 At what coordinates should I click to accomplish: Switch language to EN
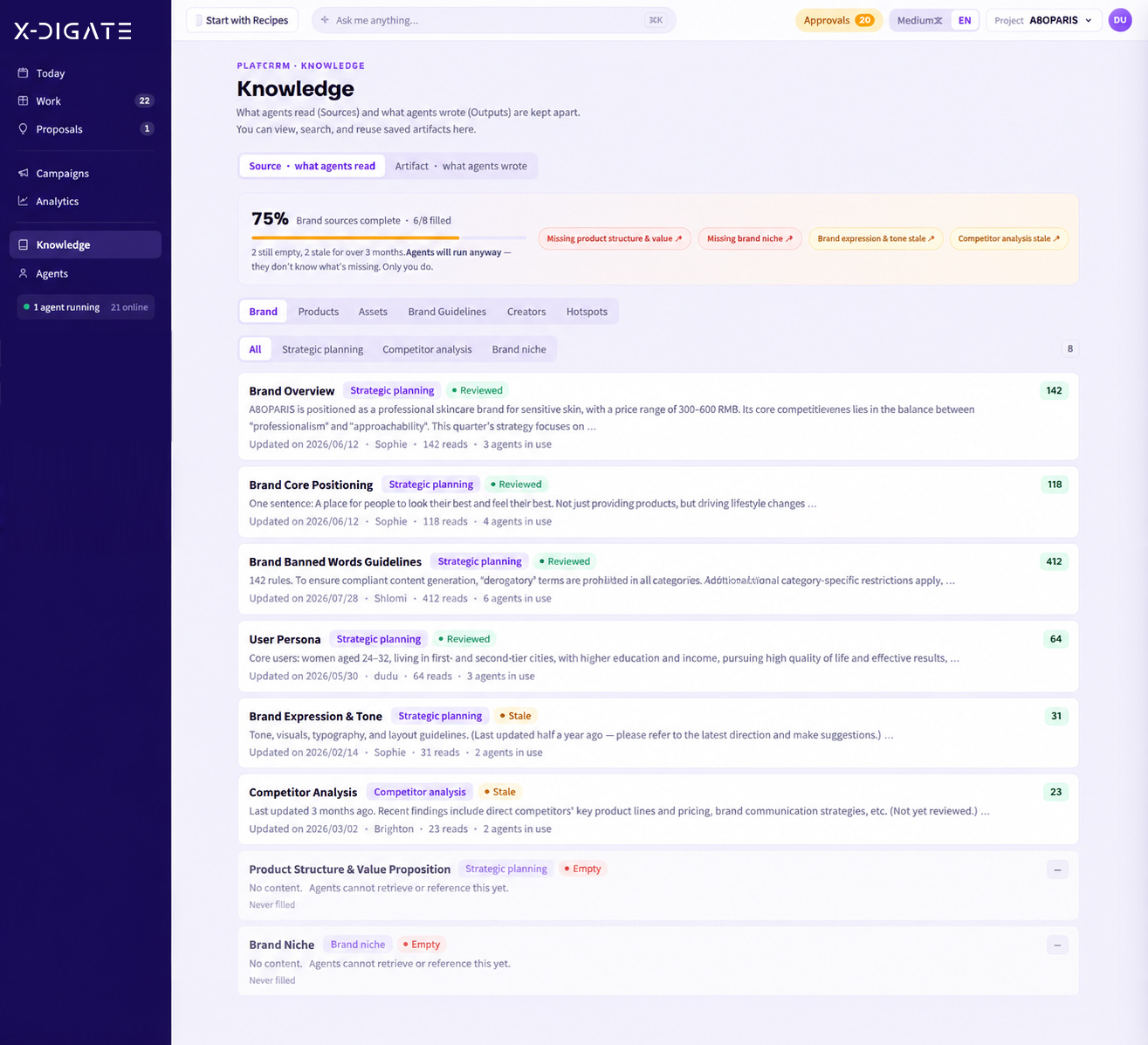pos(965,20)
